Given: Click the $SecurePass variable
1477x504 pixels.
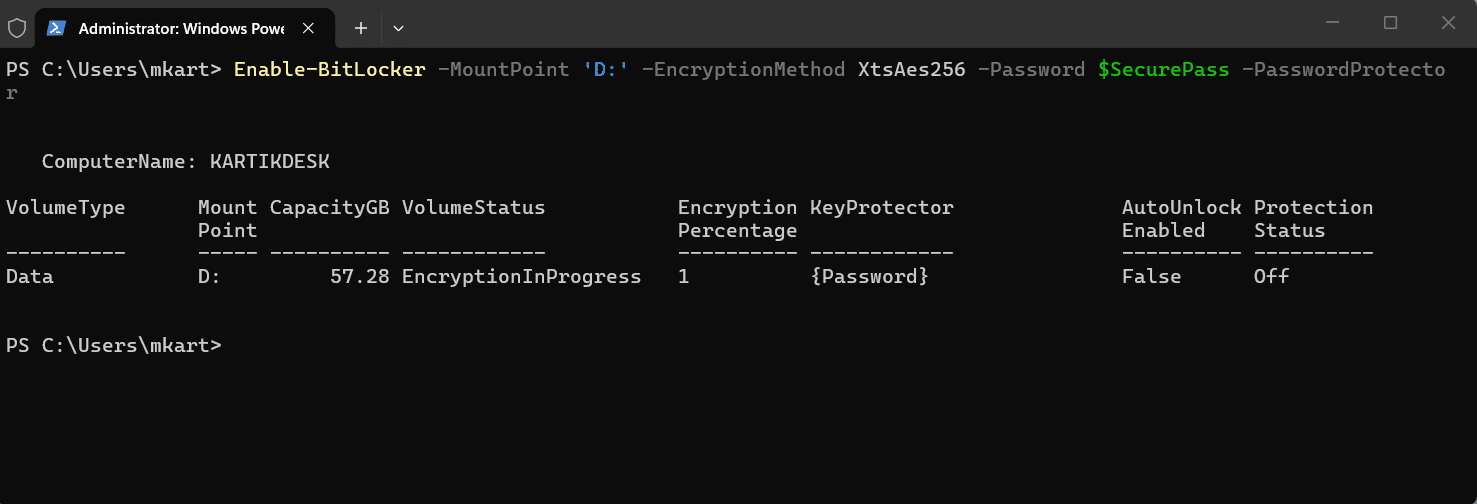Looking at the screenshot, I should click(x=1163, y=70).
